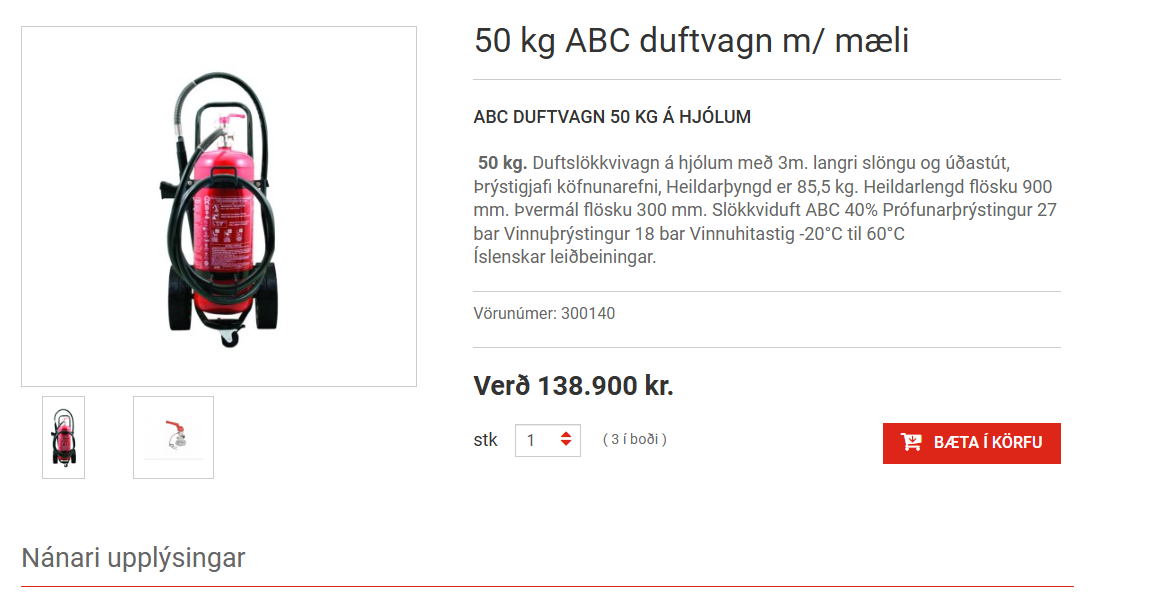Increase quantity with the red up arrow
The width and height of the screenshot is (1158, 614).
tap(566, 434)
